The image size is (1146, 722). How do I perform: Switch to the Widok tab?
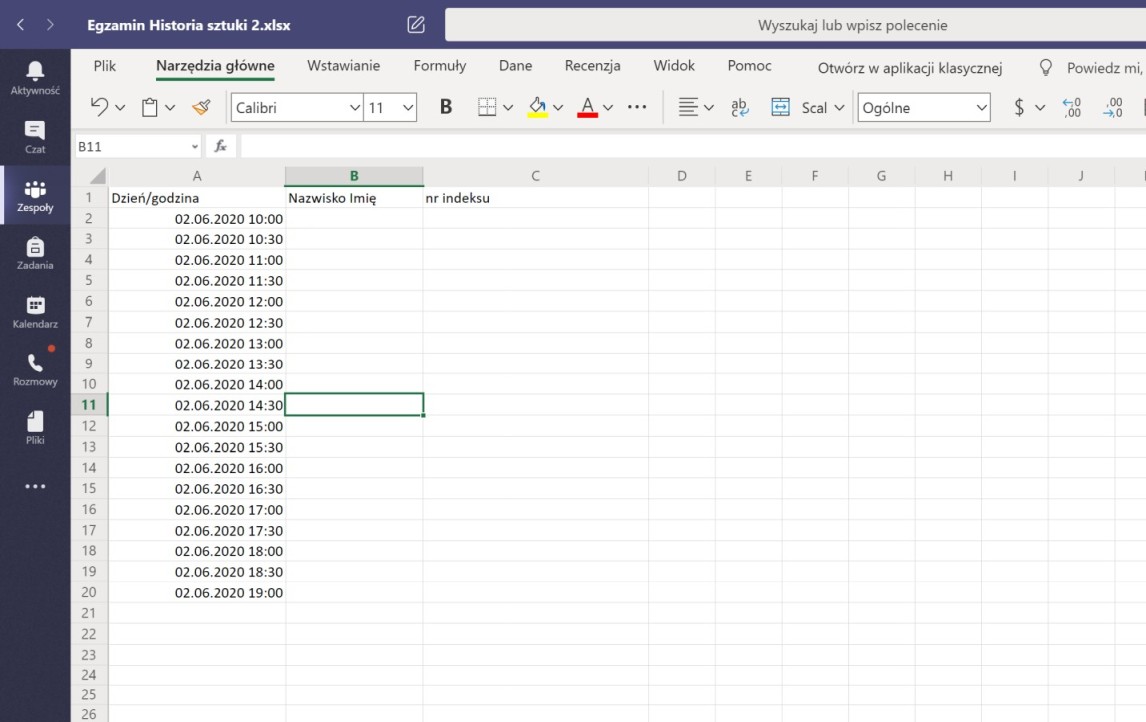coord(674,66)
